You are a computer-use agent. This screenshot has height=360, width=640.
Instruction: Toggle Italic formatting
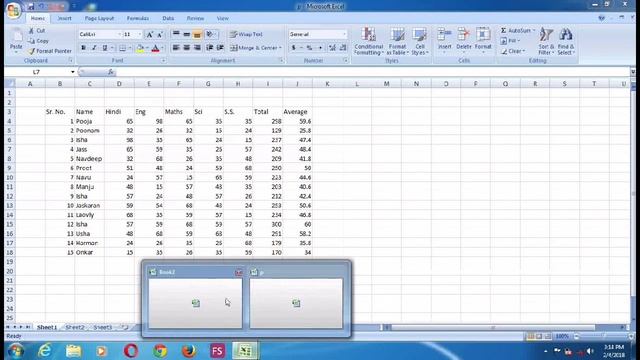94,48
